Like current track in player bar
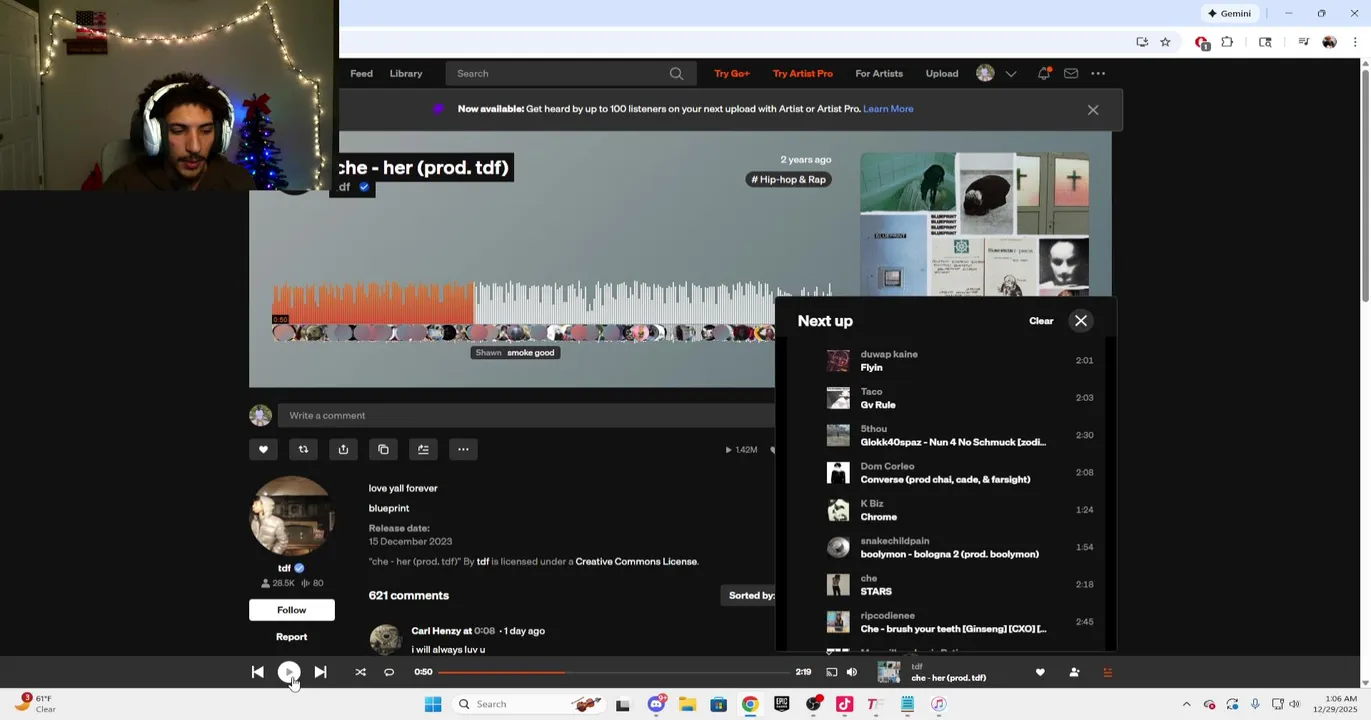The width and height of the screenshot is (1371, 720). [x=1040, y=672]
